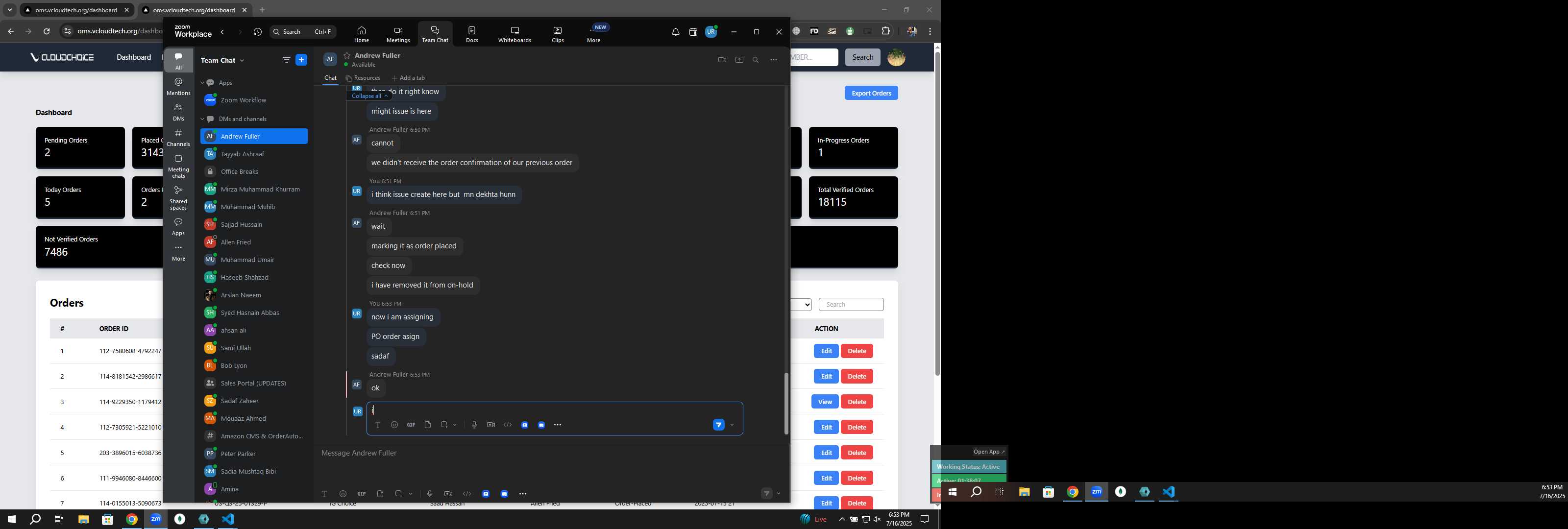Open text formatting in main message toolbar

[x=324, y=494]
